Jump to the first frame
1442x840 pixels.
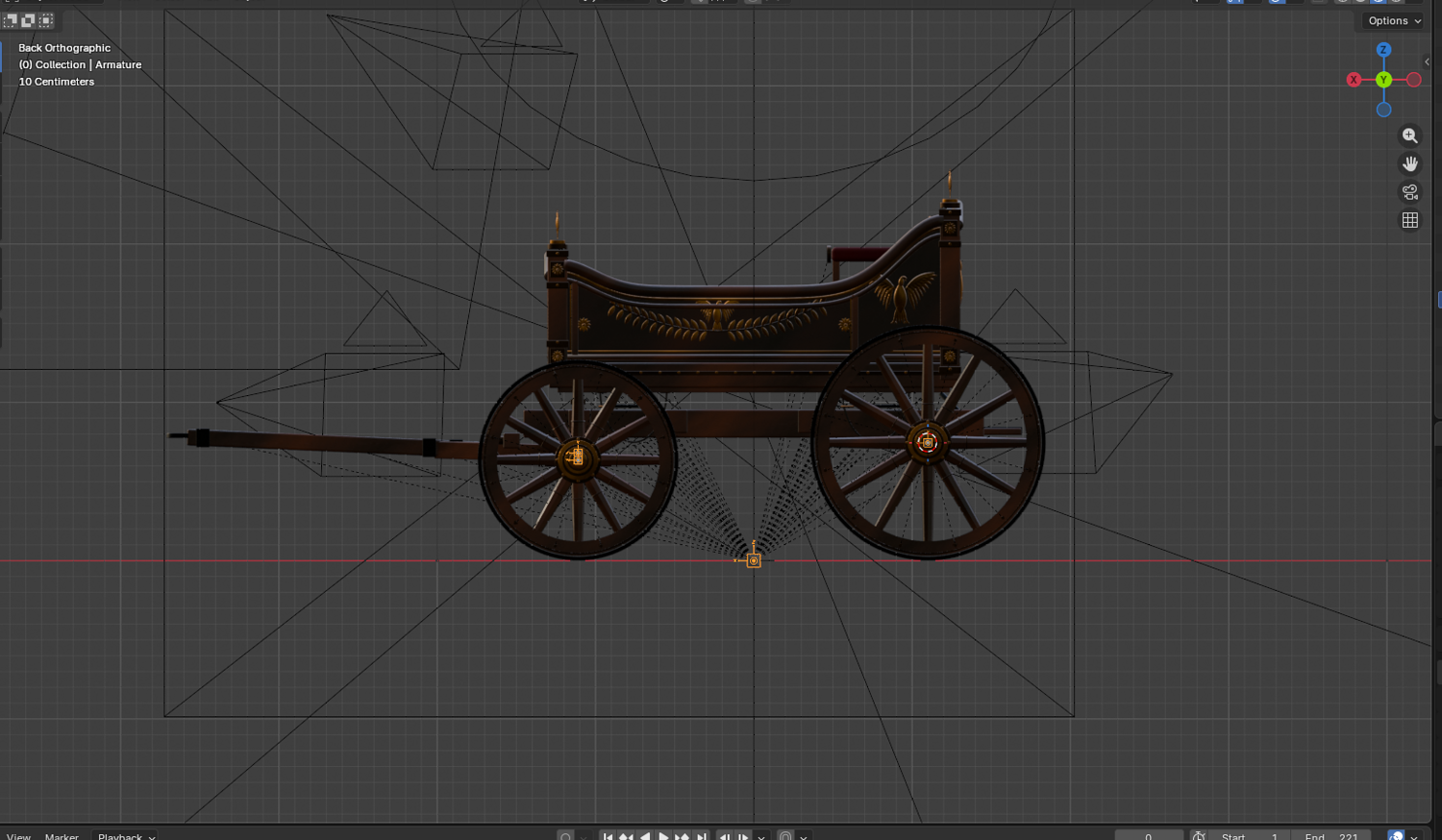pos(608,835)
